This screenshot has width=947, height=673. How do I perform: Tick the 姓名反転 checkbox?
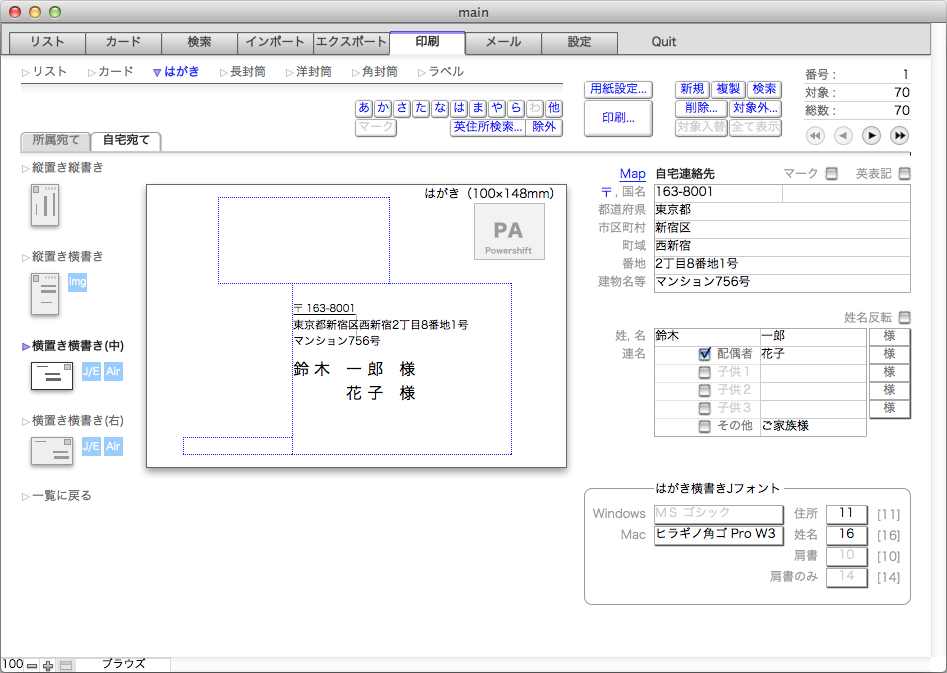904,318
